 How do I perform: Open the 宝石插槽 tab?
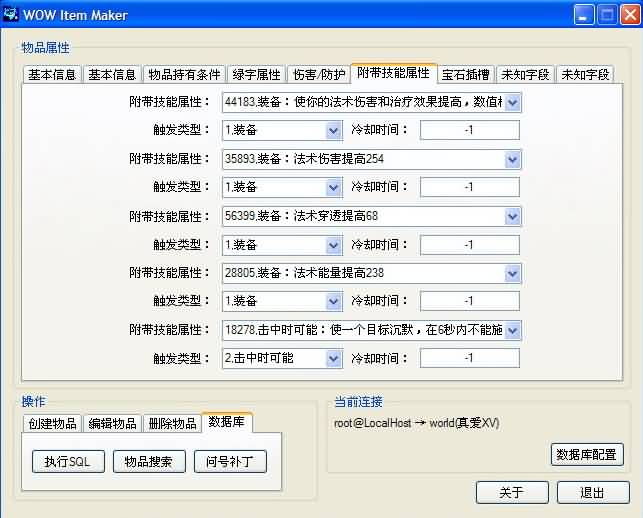click(466, 75)
